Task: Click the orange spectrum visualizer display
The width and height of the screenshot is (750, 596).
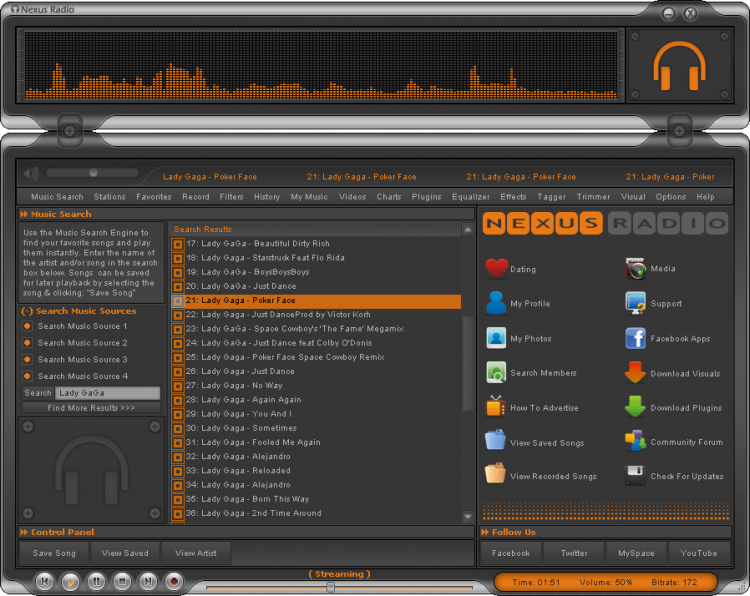Action: (321, 65)
